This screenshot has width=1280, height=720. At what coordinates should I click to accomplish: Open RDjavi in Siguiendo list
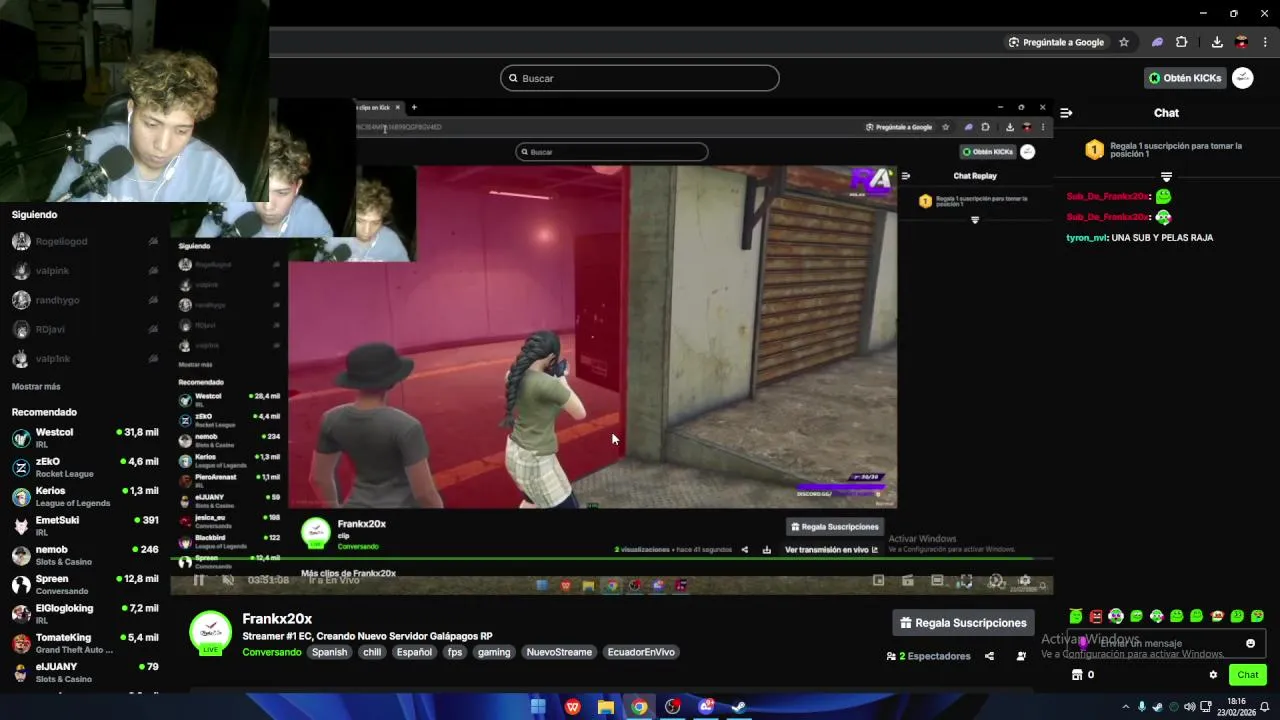85,329
